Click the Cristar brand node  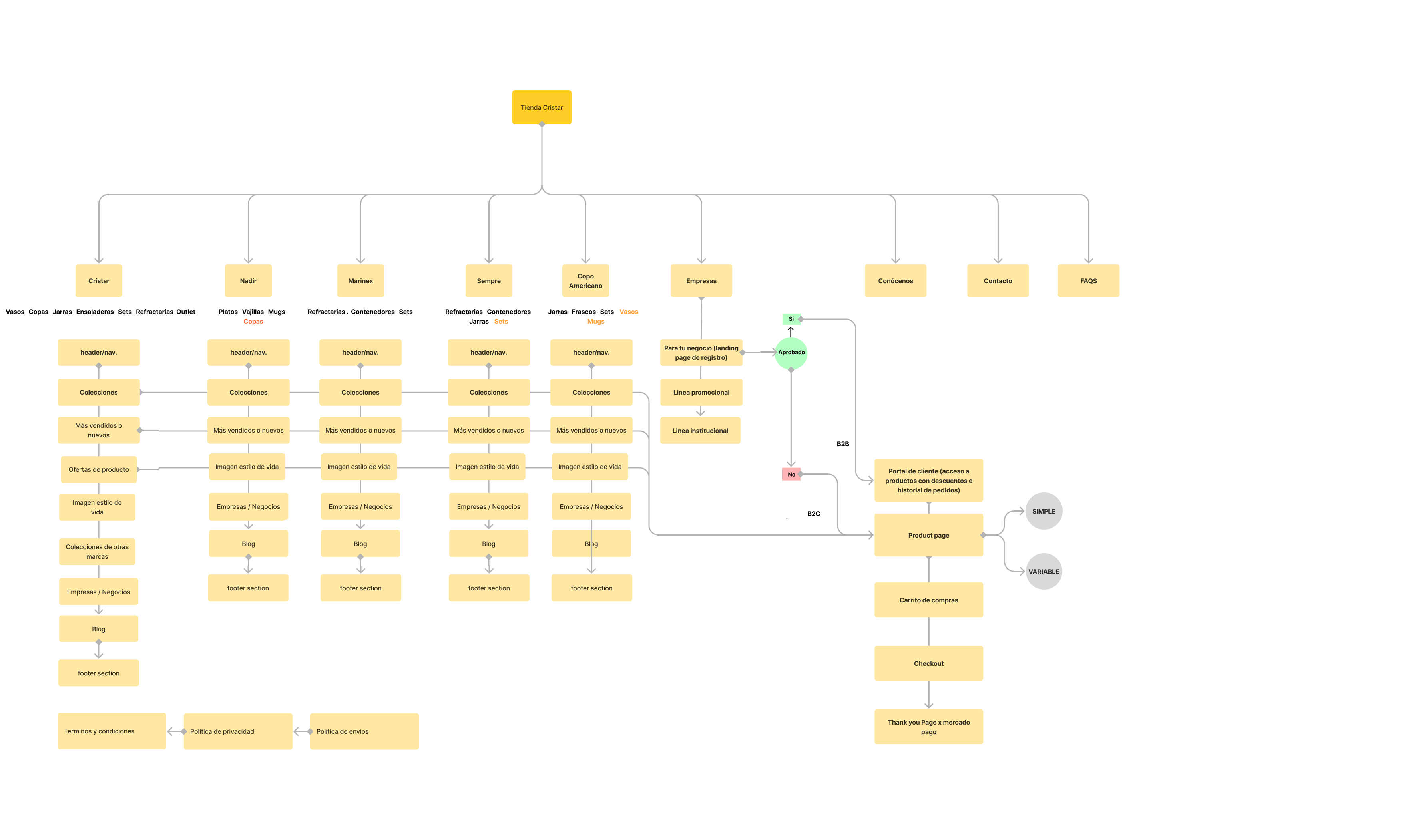pos(99,281)
